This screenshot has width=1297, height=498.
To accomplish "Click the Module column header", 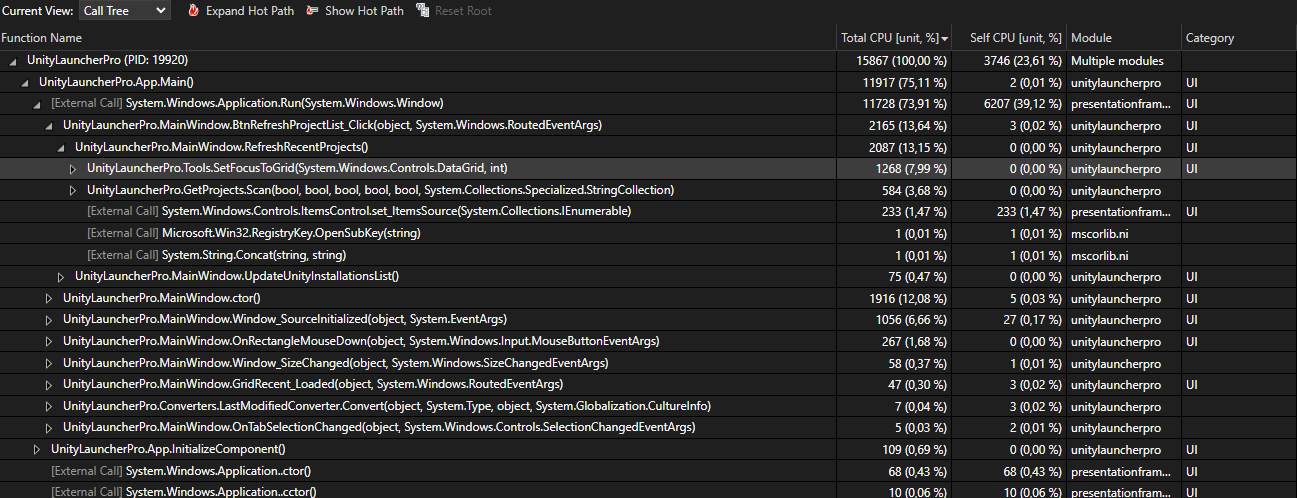I will [1124, 38].
